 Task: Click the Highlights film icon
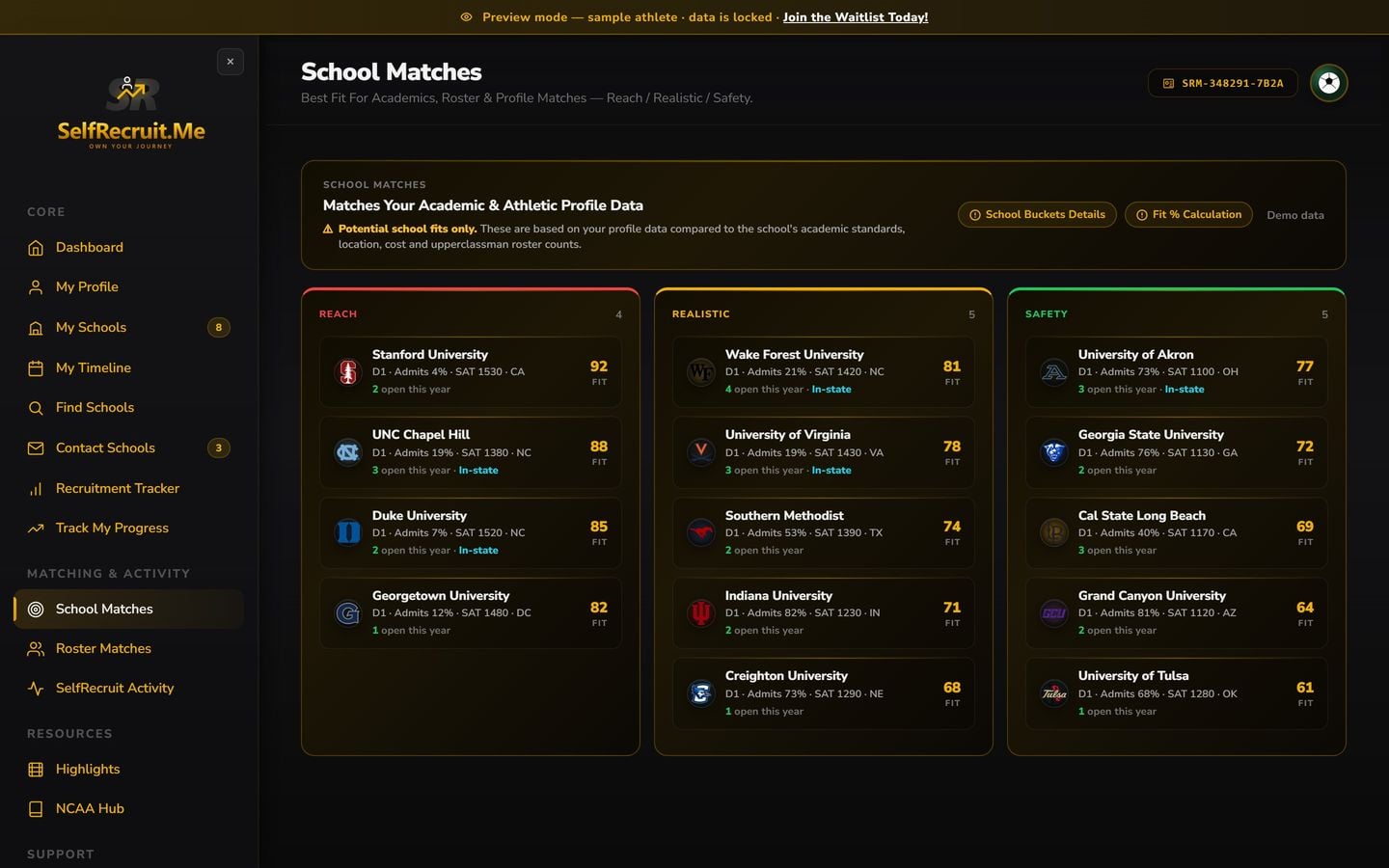[36, 770]
